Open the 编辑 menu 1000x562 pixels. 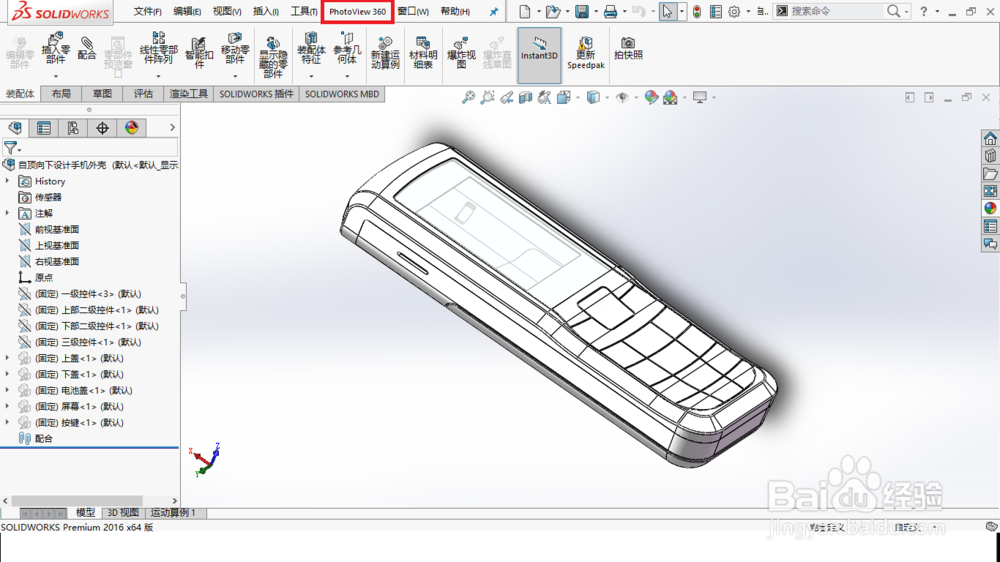pos(187,11)
